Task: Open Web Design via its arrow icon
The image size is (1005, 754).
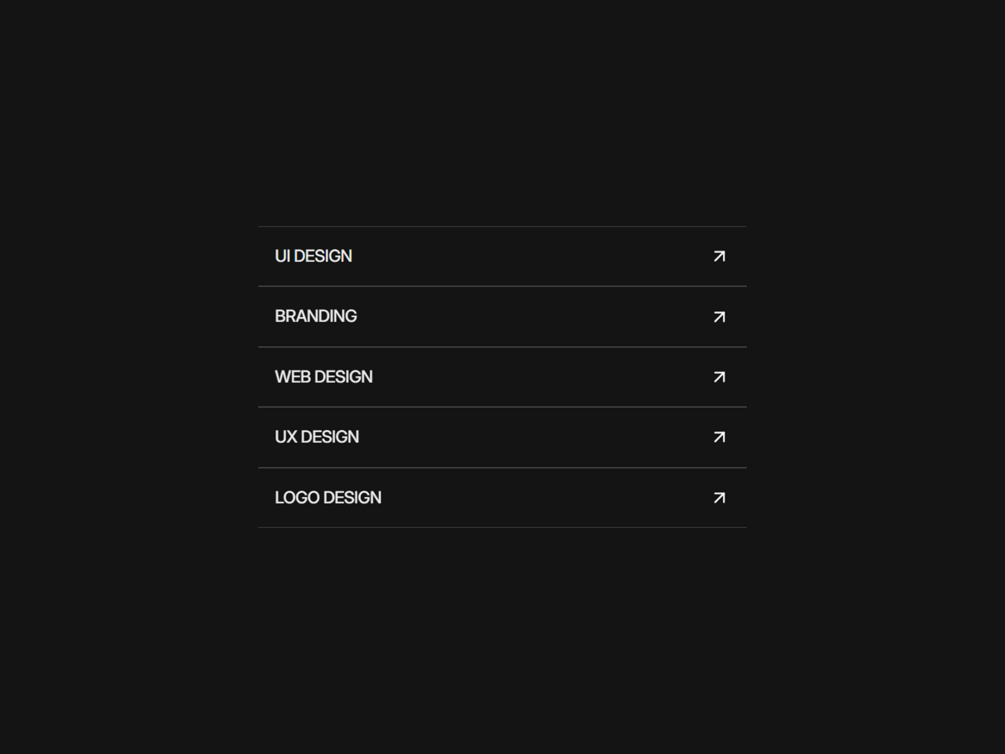Action: coord(719,377)
